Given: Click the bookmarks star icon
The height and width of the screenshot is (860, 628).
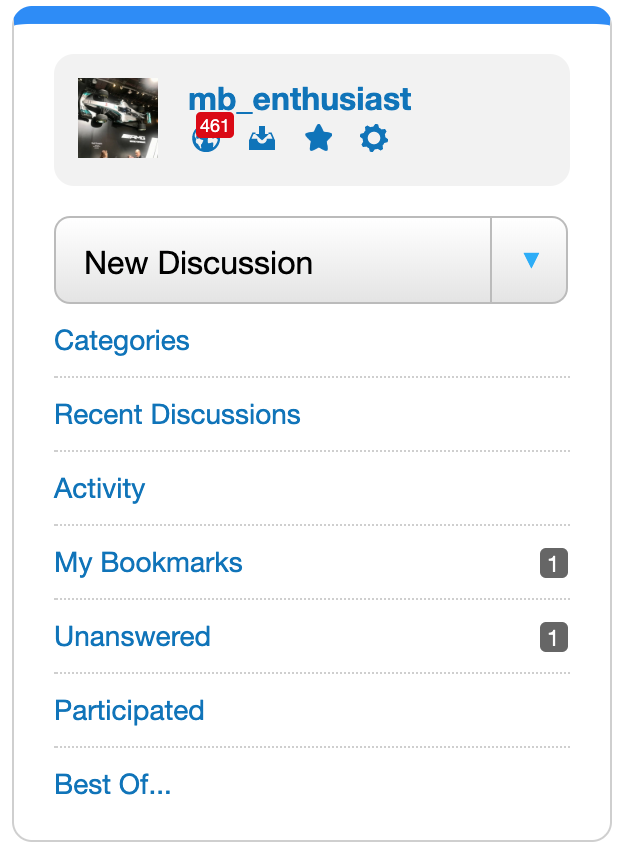Looking at the screenshot, I should pyautogui.click(x=318, y=138).
